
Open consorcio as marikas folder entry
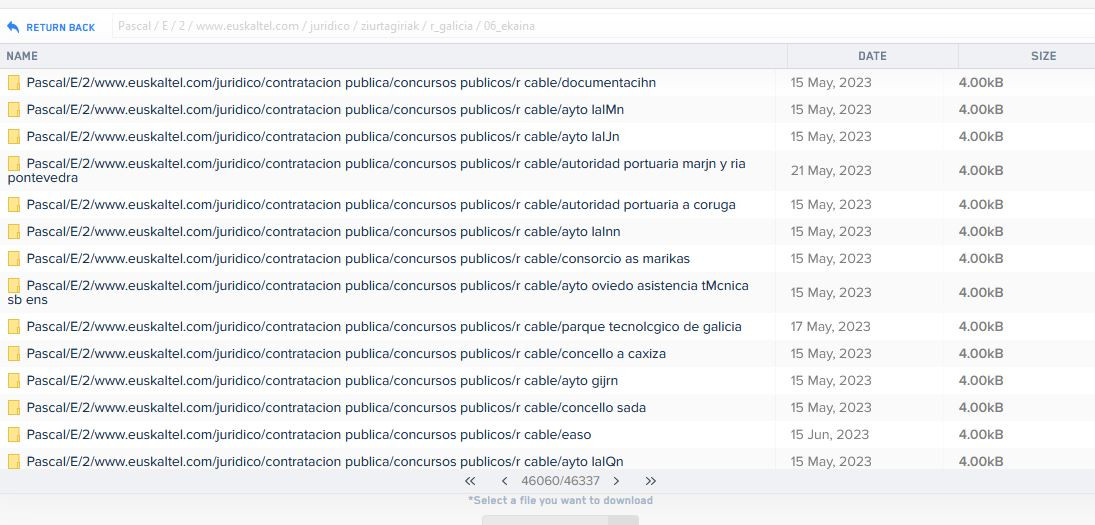click(x=358, y=259)
